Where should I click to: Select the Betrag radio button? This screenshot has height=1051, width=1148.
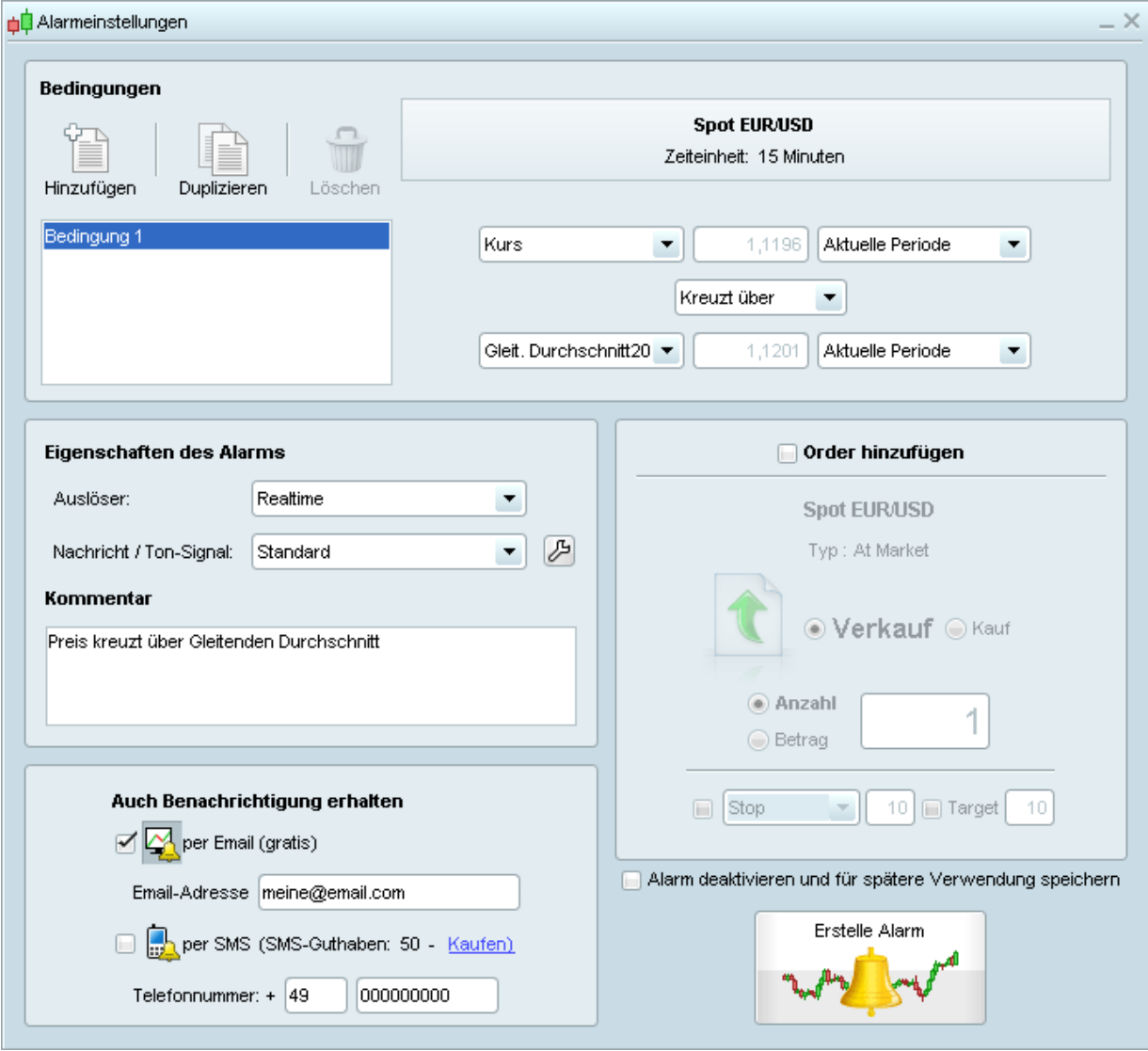(x=757, y=740)
